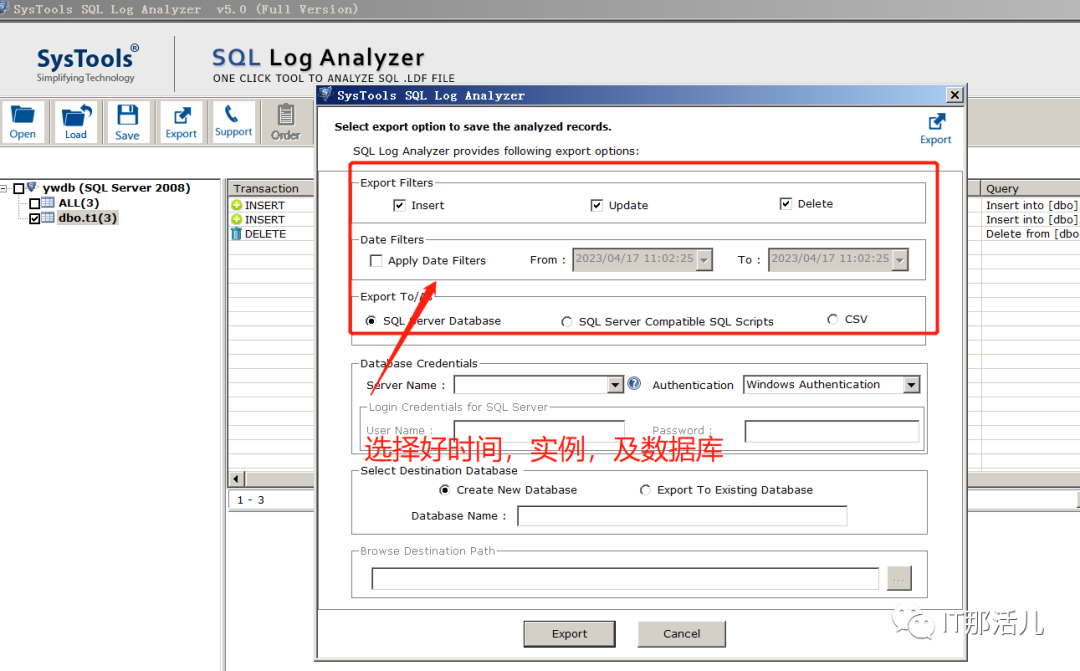The width and height of the screenshot is (1080, 671).
Task: Click the Database Name input field
Action: 682,516
